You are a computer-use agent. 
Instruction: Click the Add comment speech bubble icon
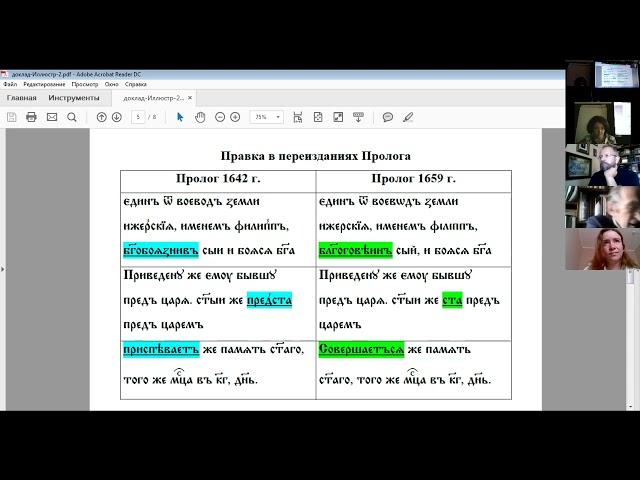click(388, 117)
